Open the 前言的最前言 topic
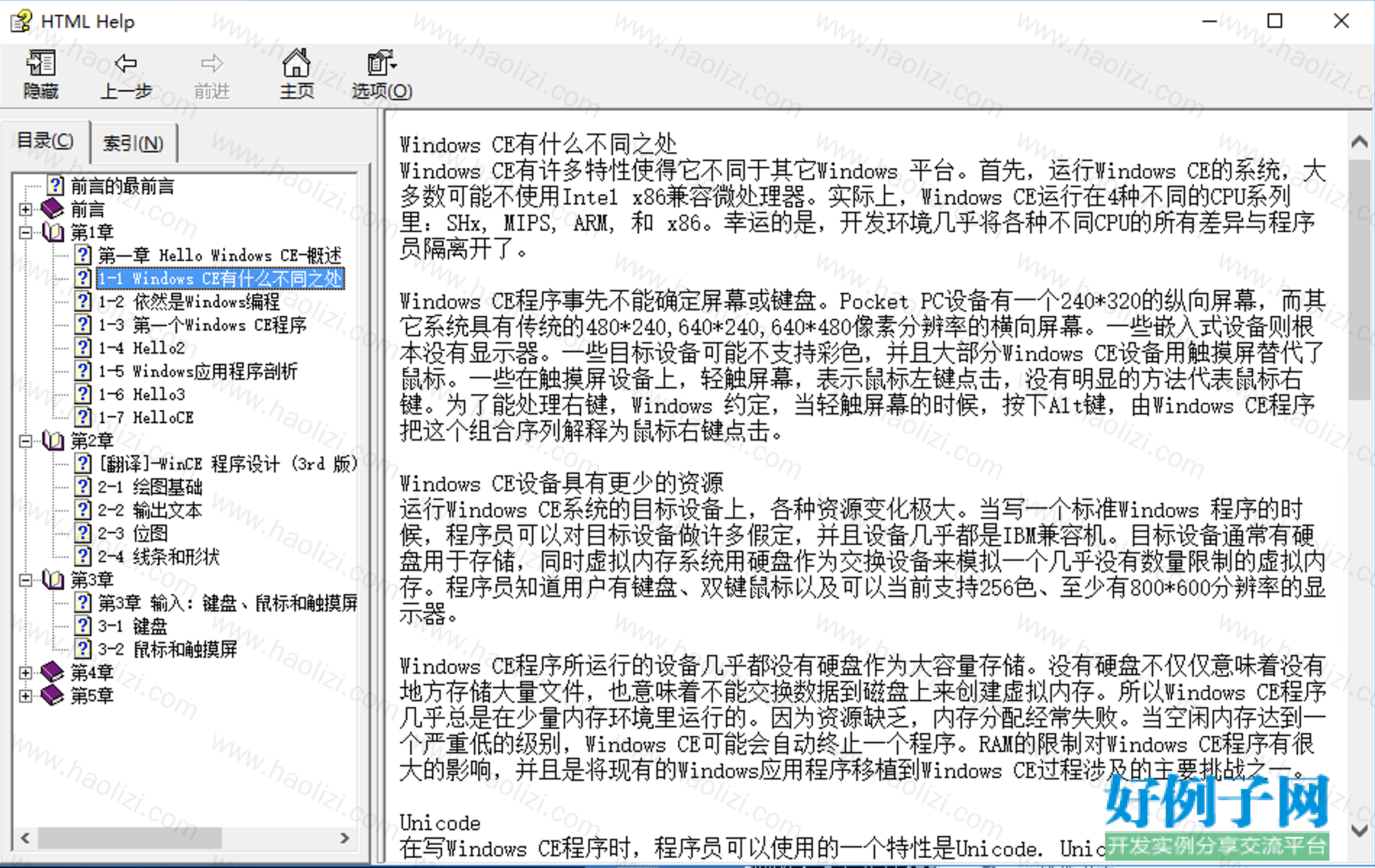The image size is (1375, 868). coord(122,186)
